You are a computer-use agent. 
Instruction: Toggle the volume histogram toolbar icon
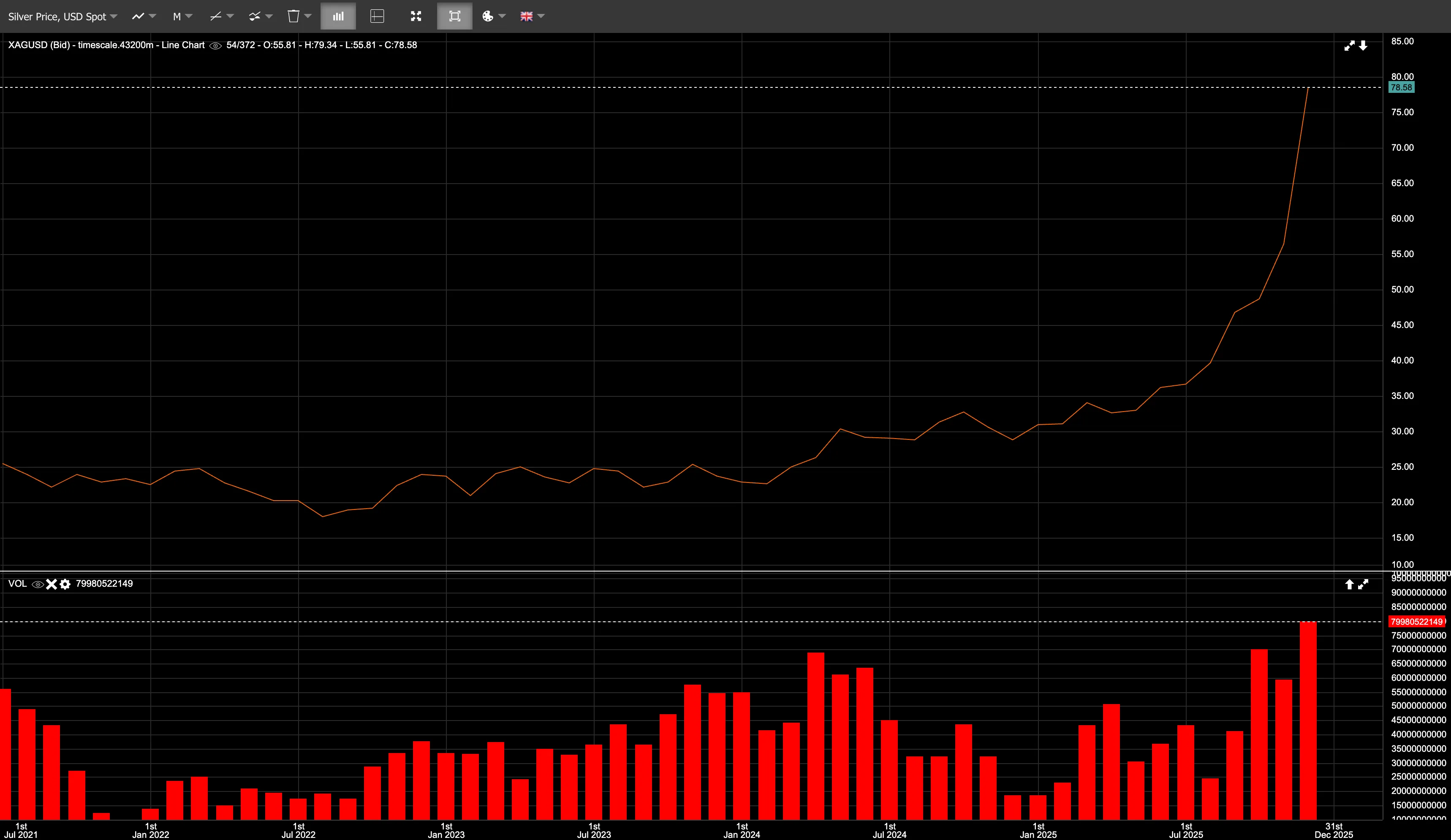pos(338,16)
